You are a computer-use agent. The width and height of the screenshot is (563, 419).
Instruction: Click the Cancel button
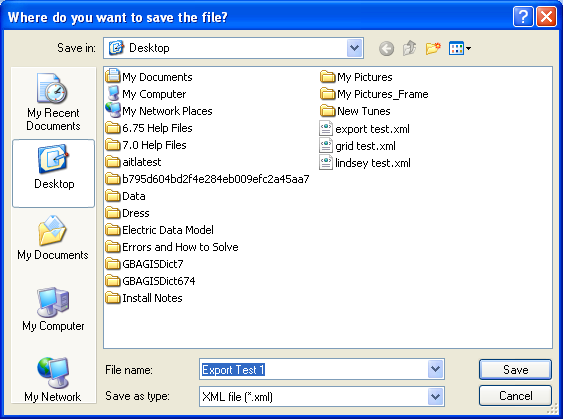tap(515, 396)
